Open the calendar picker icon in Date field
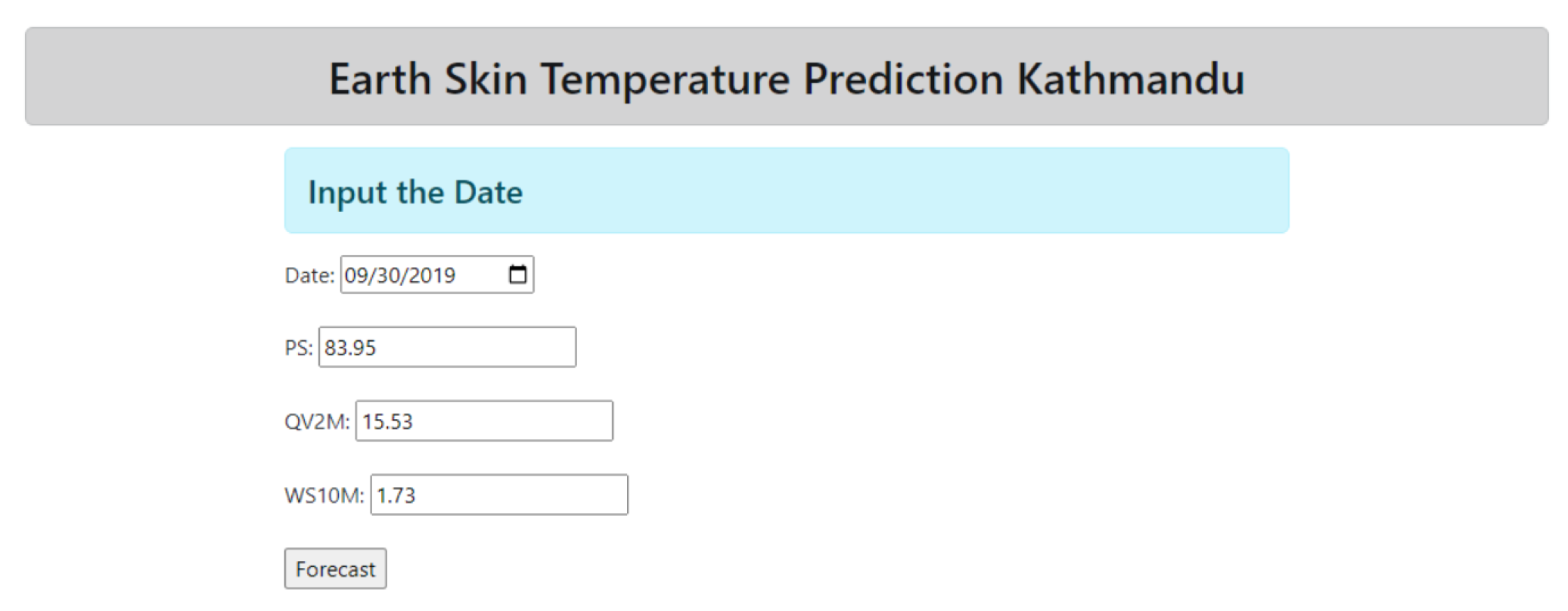 coord(517,274)
